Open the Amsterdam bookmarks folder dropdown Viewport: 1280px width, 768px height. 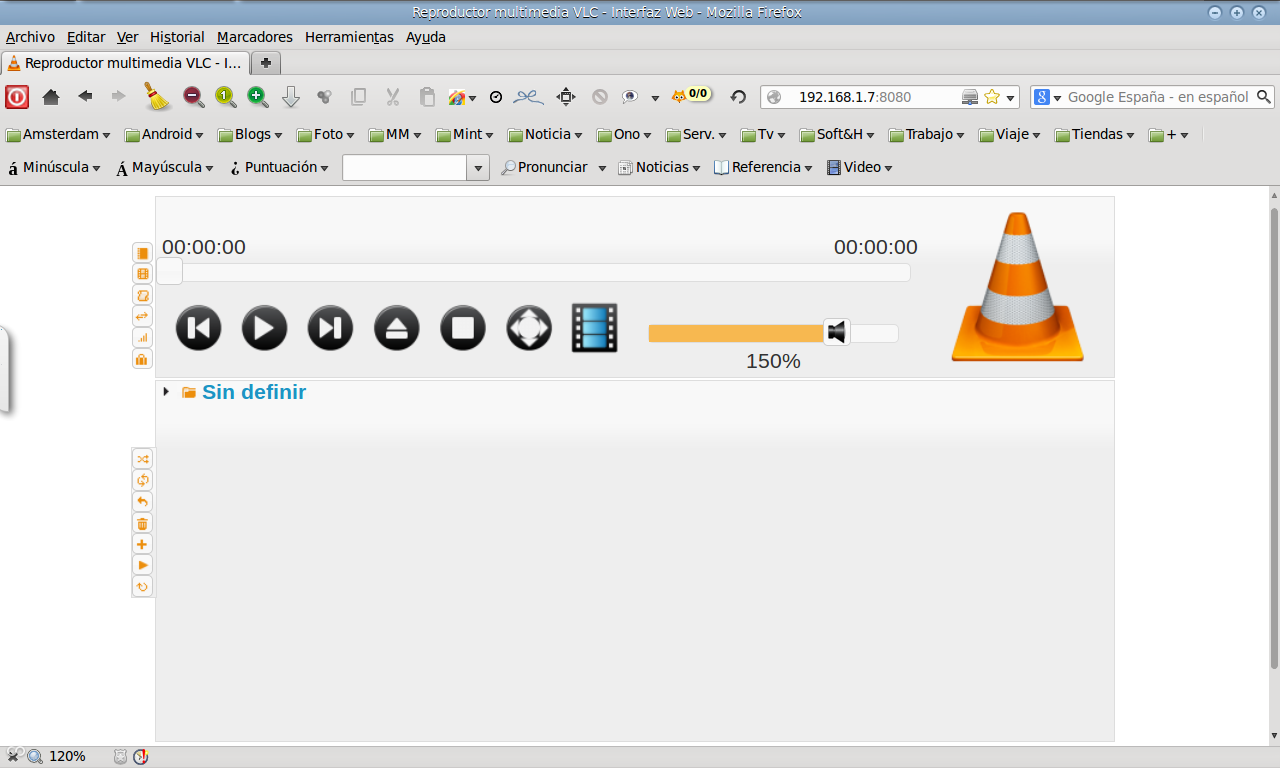(x=58, y=134)
